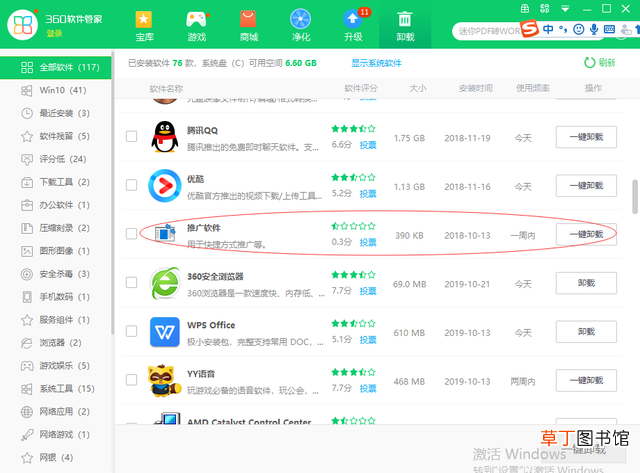This screenshot has width=640, height=473.
Task: Click the 网银 star icon
Action: (27, 457)
